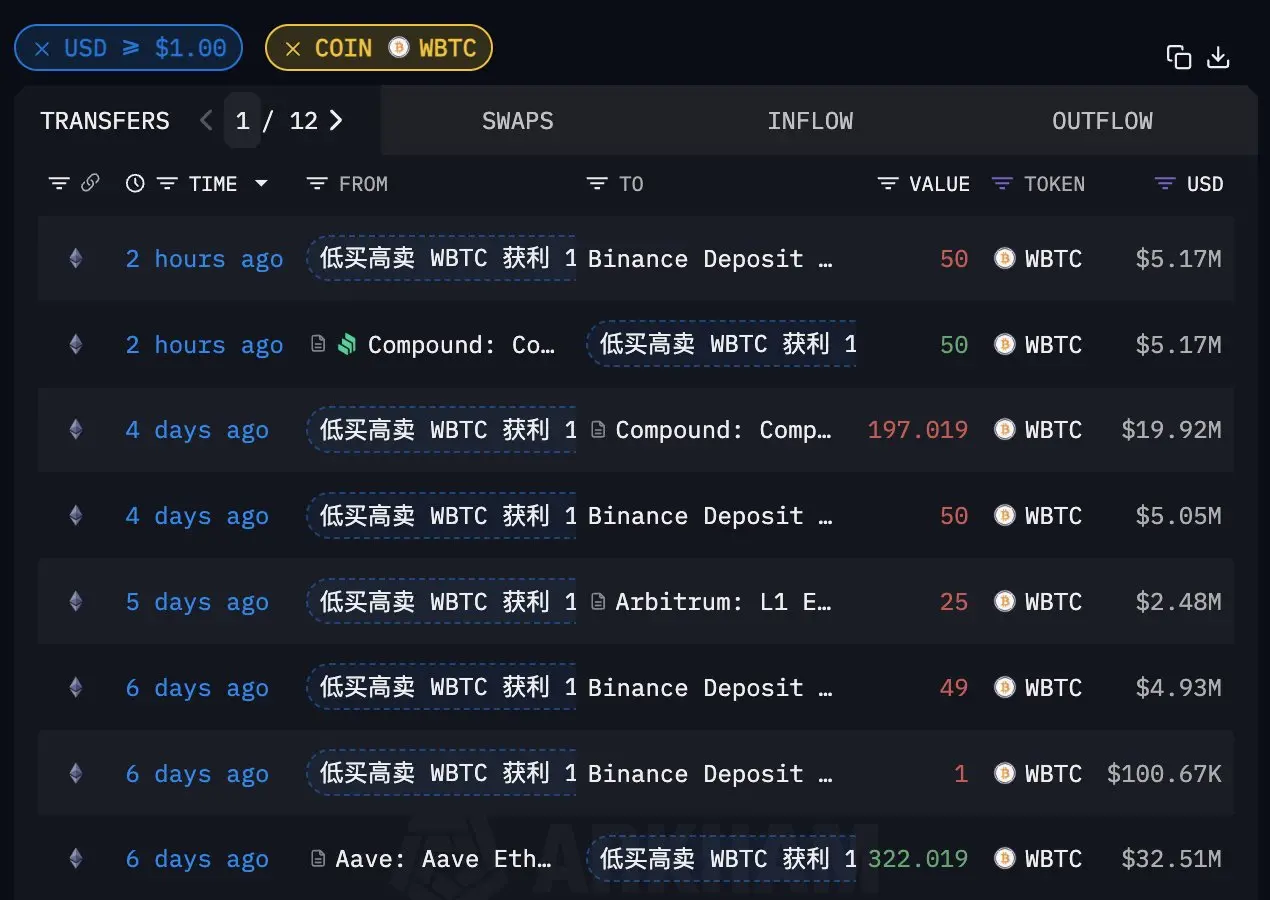1270x900 pixels.
Task: Open the FROM column filter icon
Action: (x=315, y=183)
